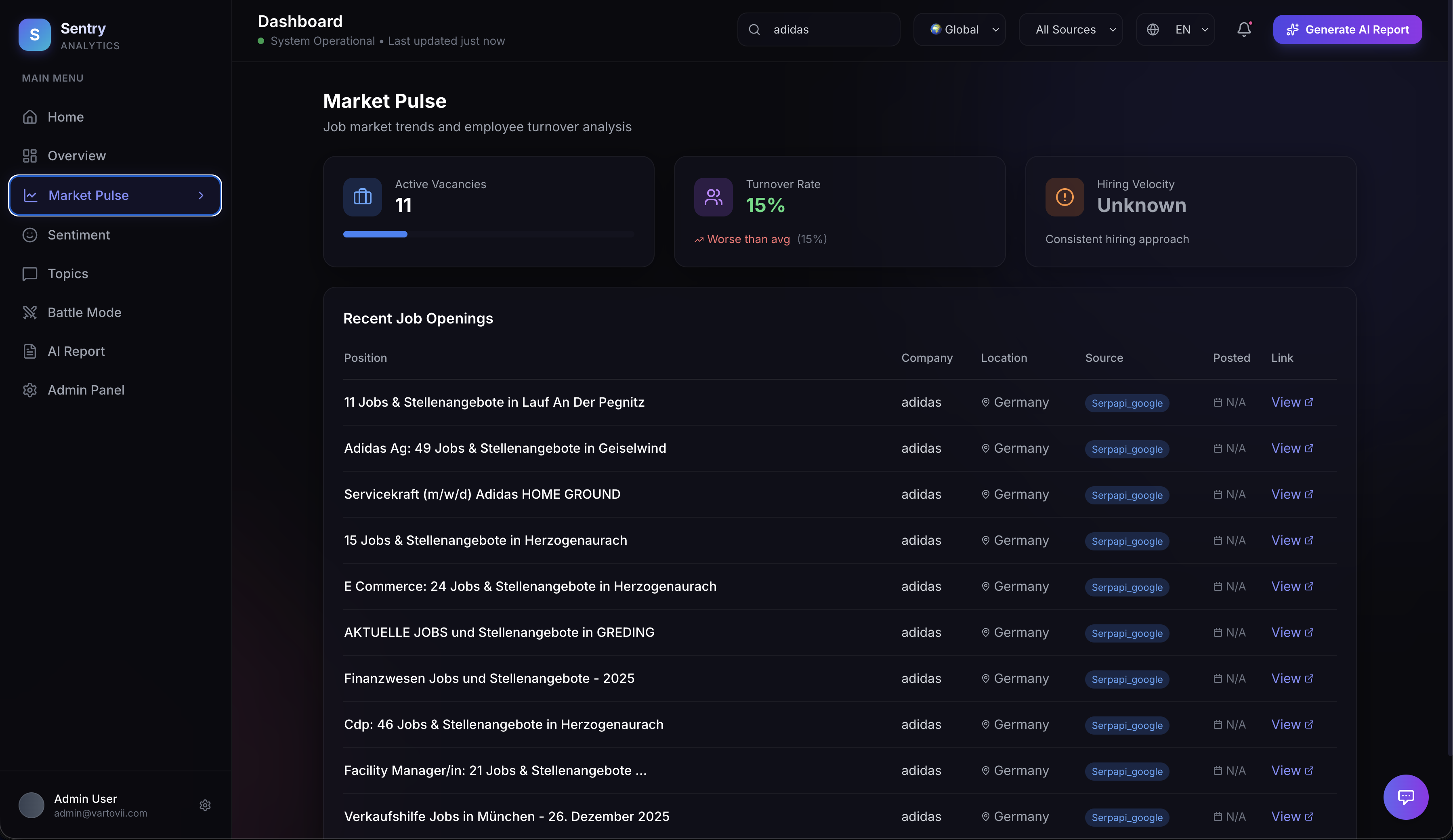Viewport: 1453px width, 840px height.
Task: Click the search magnifier icon
Action: [x=754, y=29]
